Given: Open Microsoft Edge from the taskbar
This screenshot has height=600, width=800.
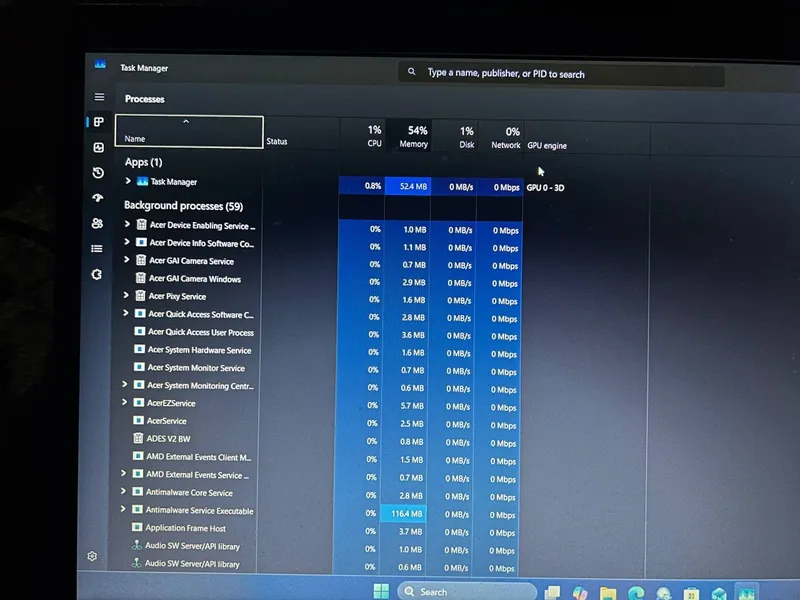Looking at the screenshot, I should pos(636,593).
